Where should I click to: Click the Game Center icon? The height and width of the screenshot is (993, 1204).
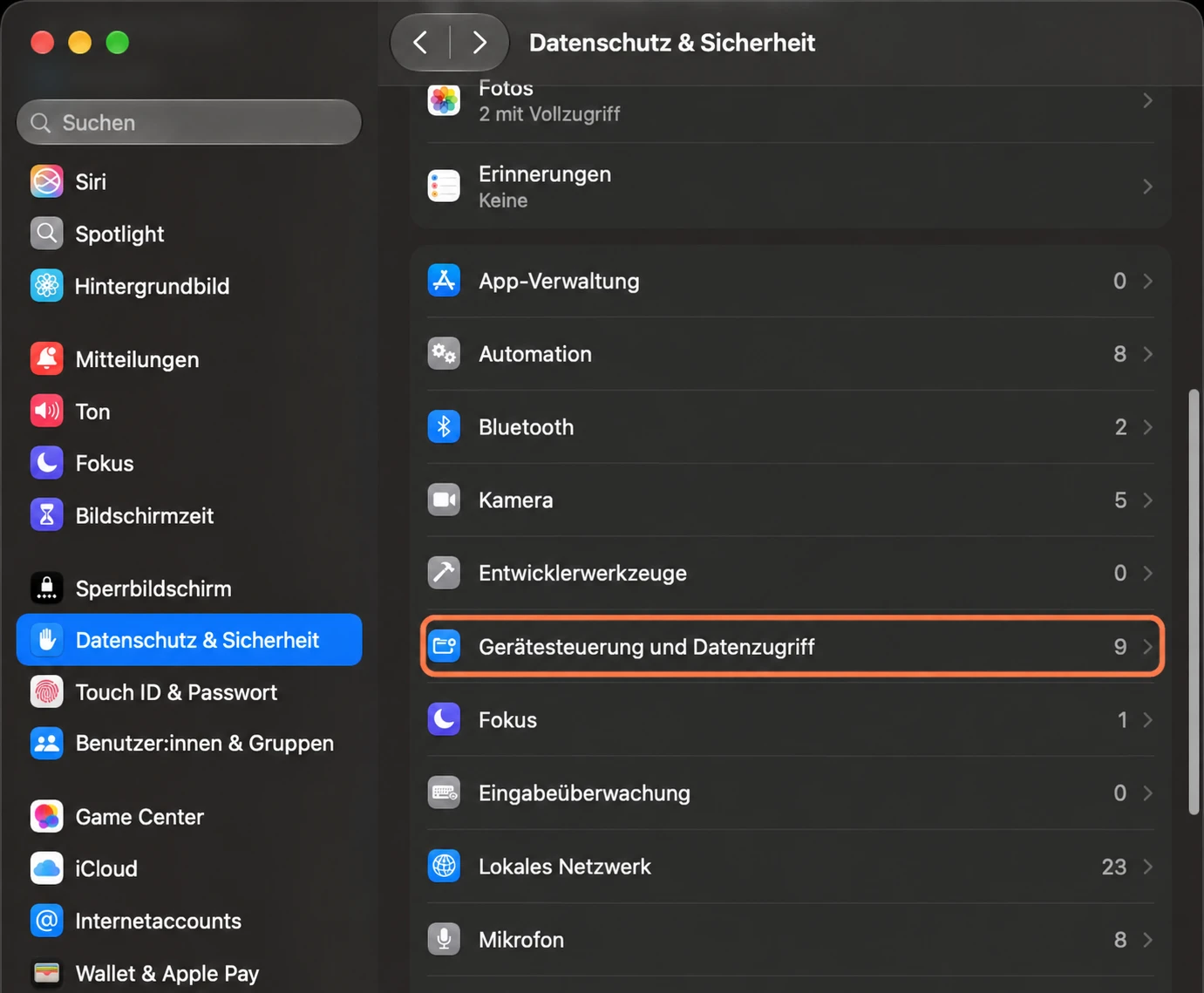pyautogui.click(x=47, y=817)
